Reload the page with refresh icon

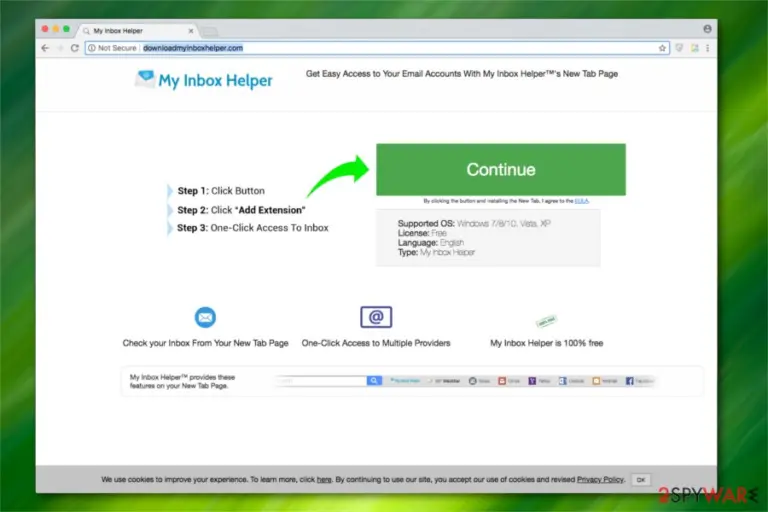click(x=74, y=48)
